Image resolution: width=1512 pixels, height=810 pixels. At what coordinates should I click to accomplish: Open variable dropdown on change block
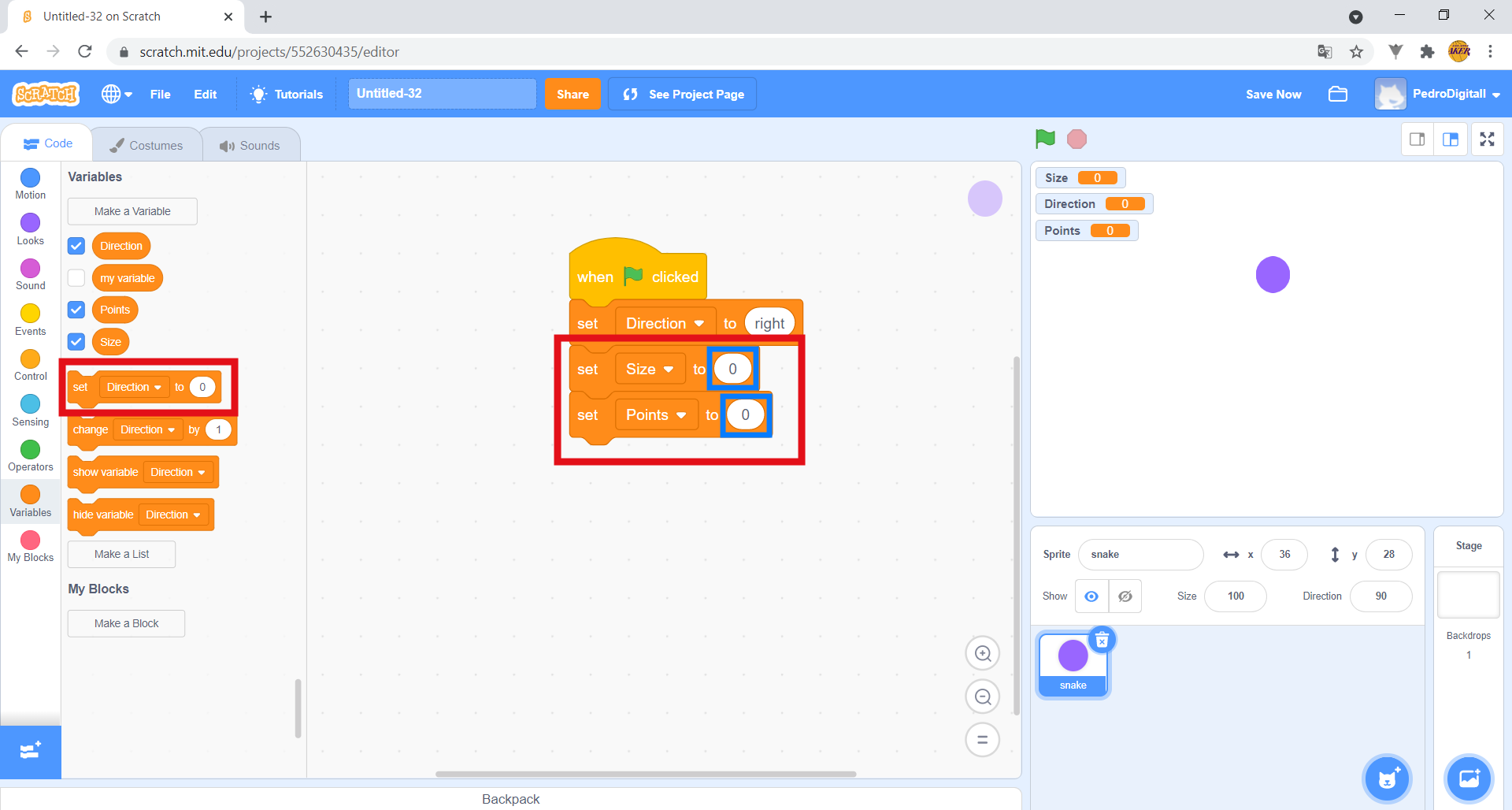pyautogui.click(x=148, y=429)
